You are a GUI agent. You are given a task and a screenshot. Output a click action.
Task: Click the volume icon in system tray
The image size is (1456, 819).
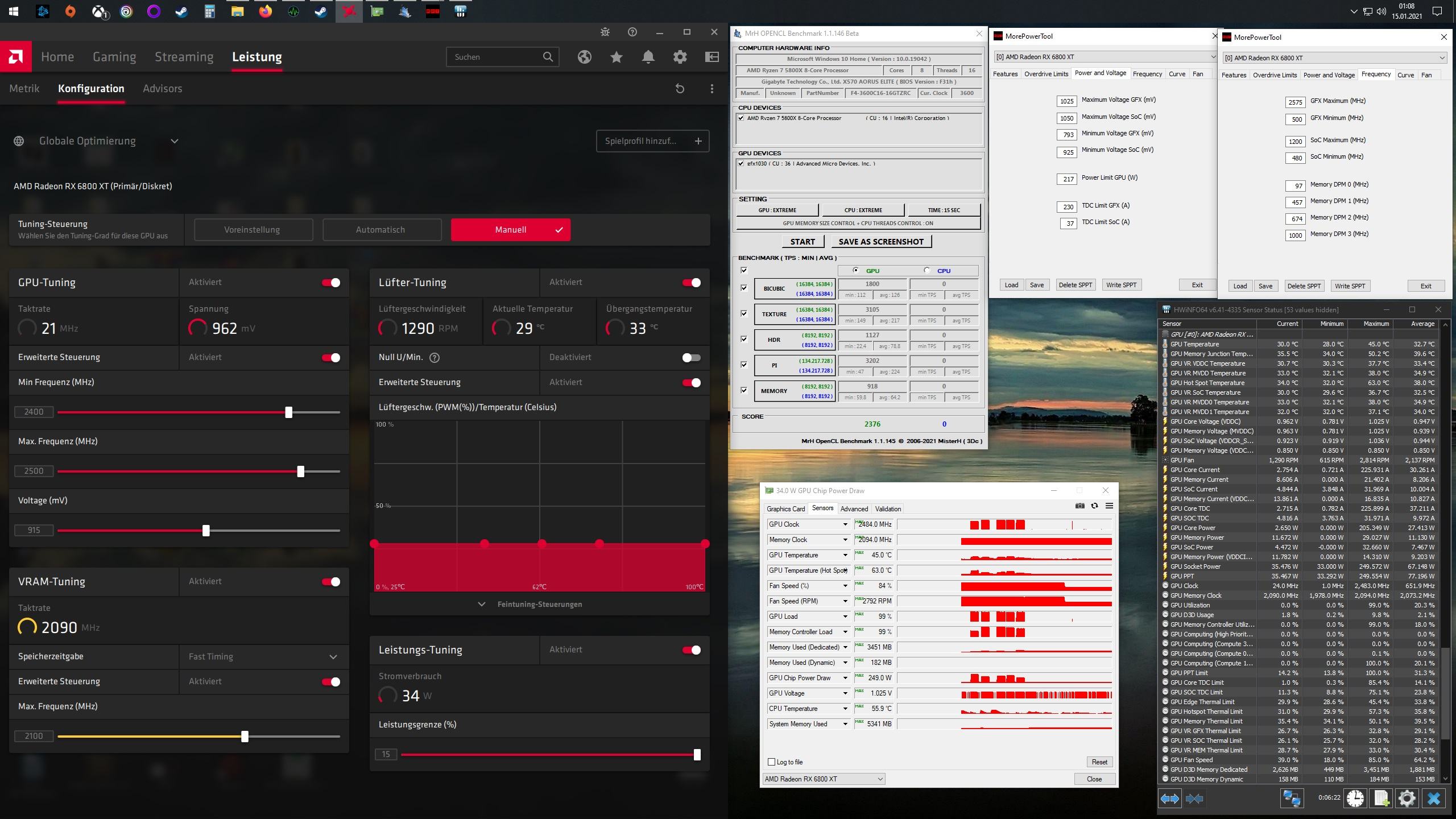coord(1381,11)
